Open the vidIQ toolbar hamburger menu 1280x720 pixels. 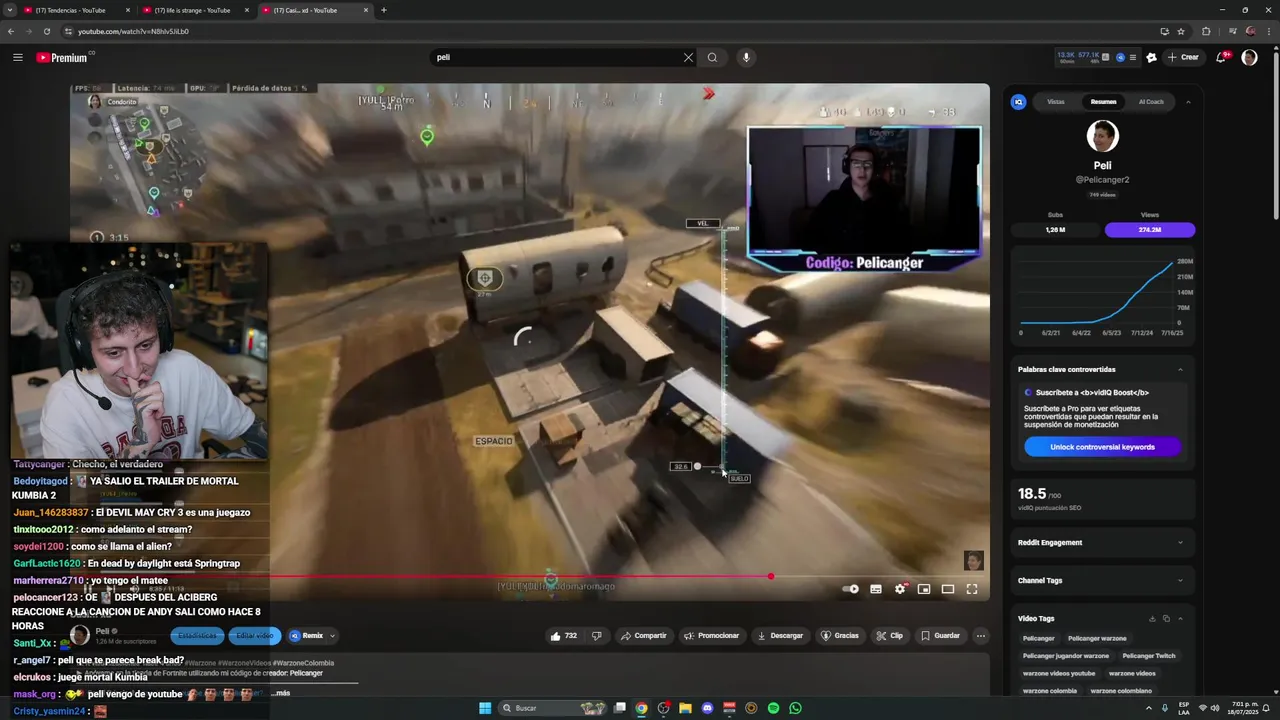(x=1132, y=57)
